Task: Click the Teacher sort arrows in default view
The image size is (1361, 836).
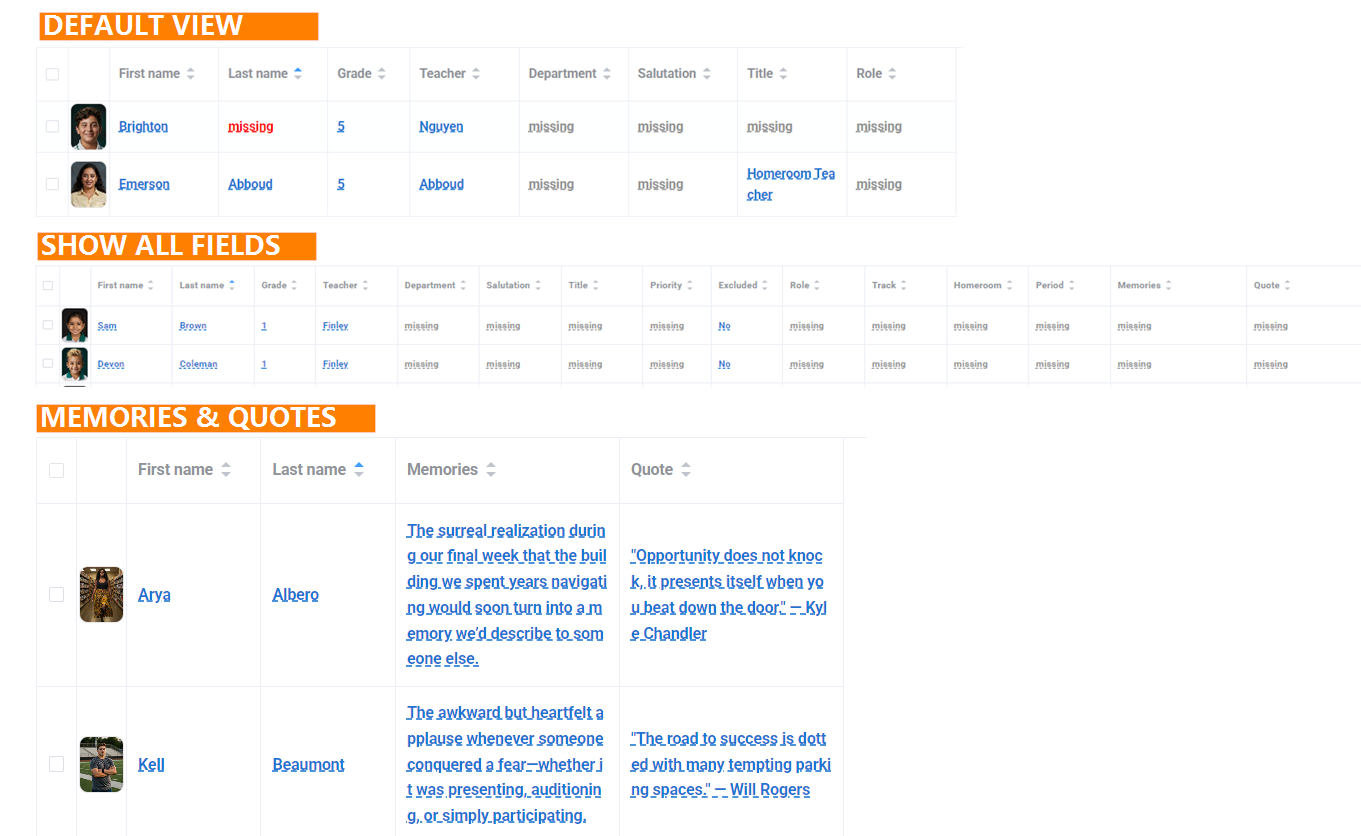Action: (476, 74)
